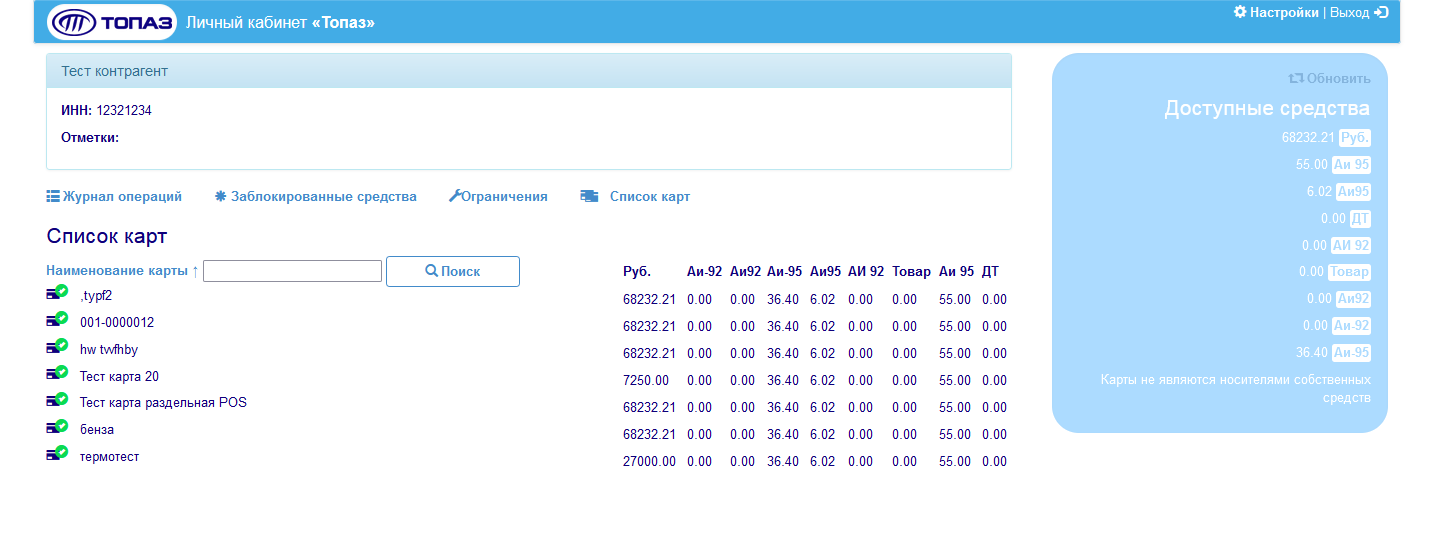Click the wrench icon of Ограничения
The width and height of the screenshot is (1437, 536).
point(454,197)
